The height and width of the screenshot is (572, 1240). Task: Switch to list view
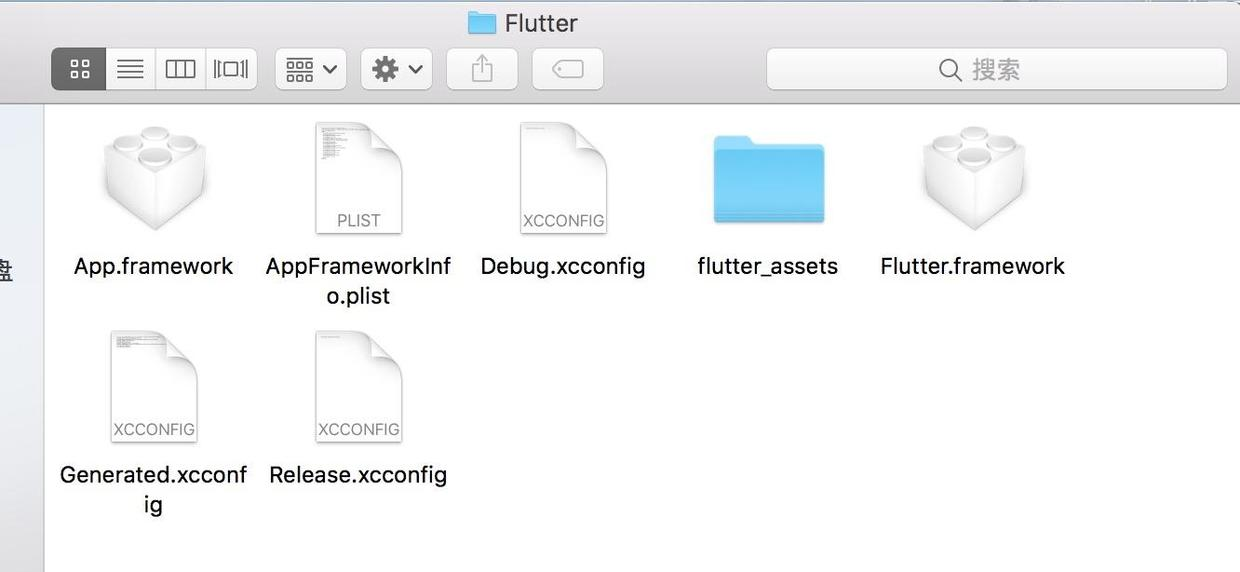pos(130,69)
